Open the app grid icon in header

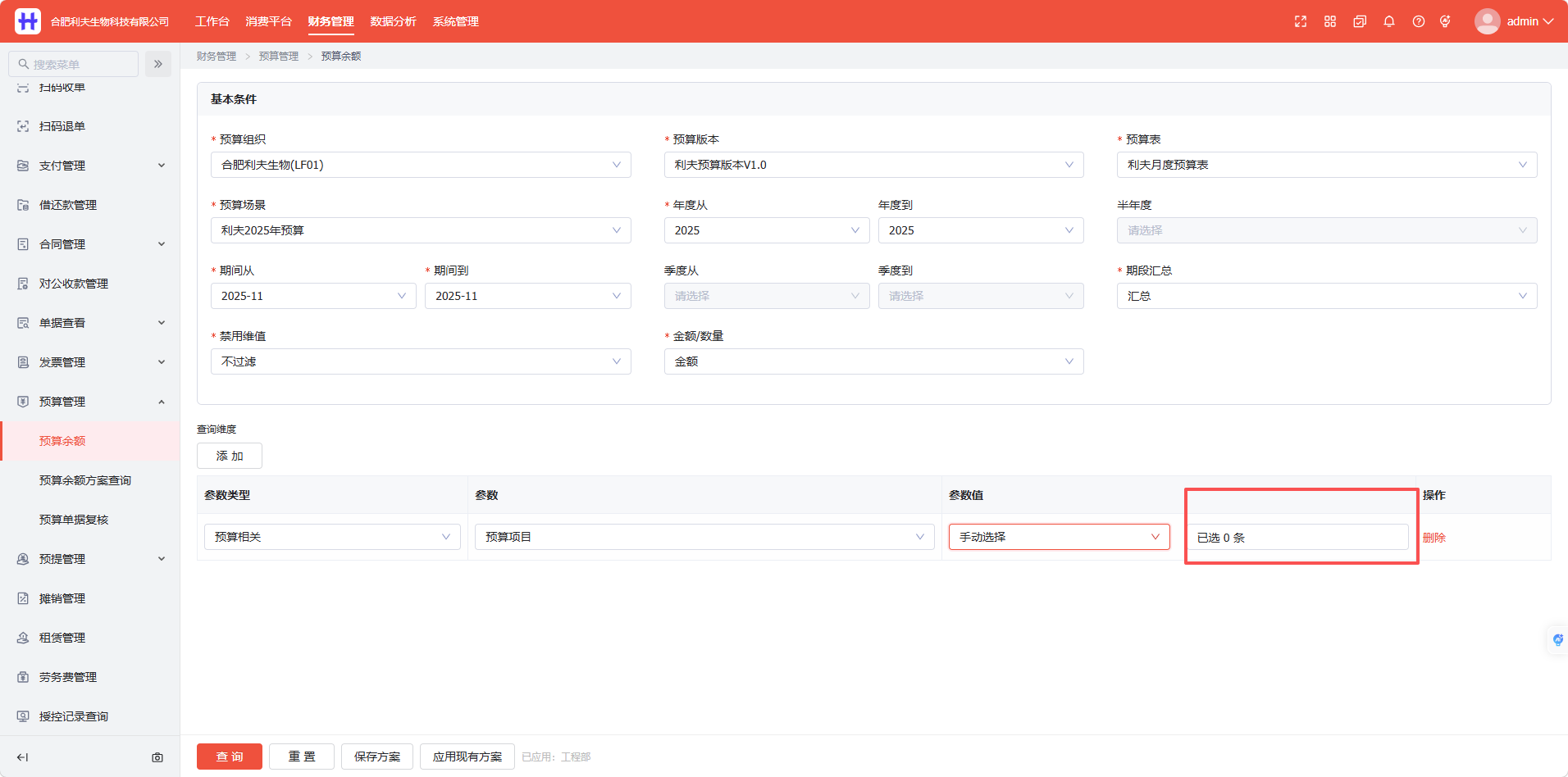coord(1330,21)
